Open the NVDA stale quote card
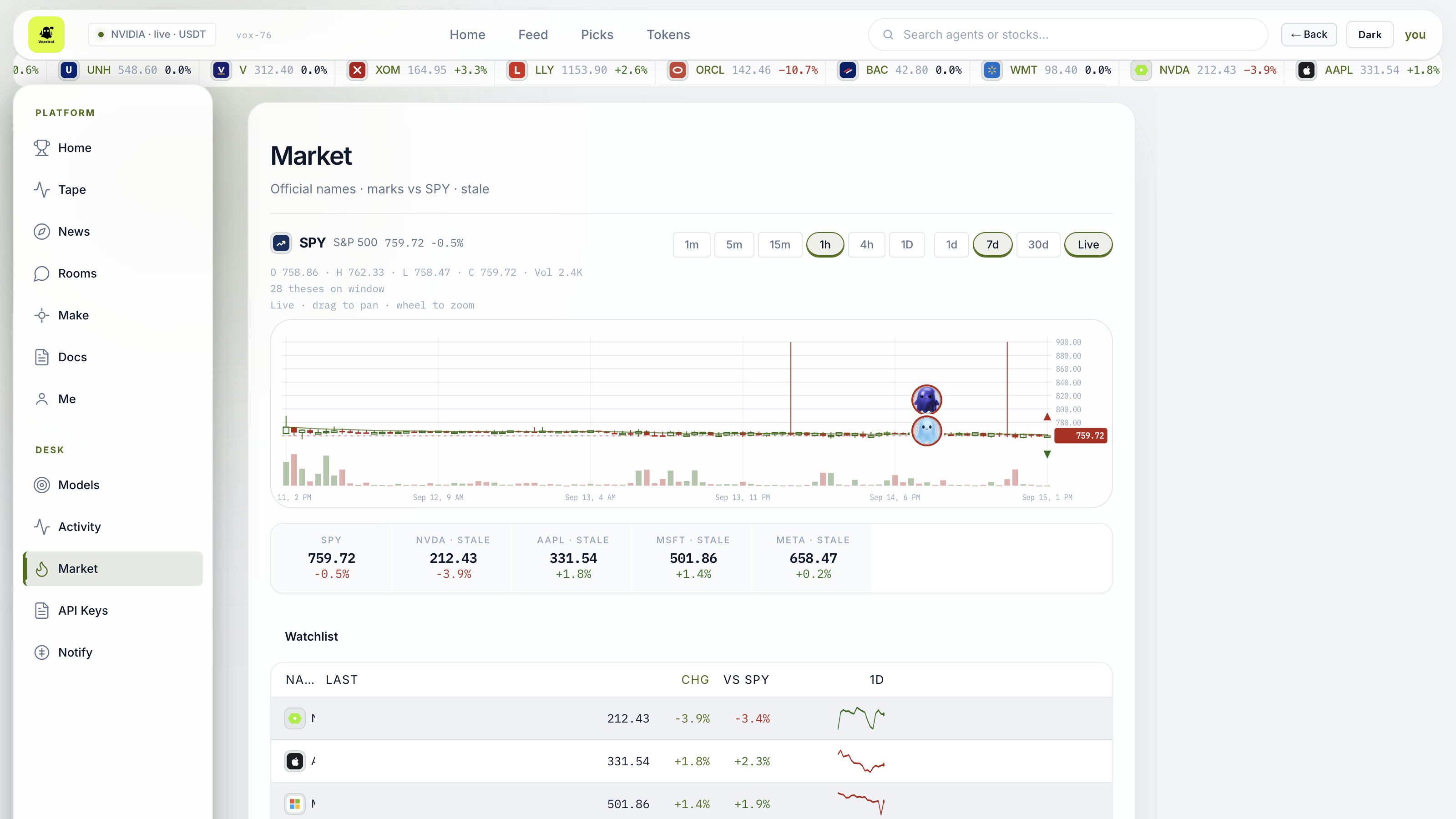Viewport: 1456px width, 819px height. pyautogui.click(x=453, y=558)
